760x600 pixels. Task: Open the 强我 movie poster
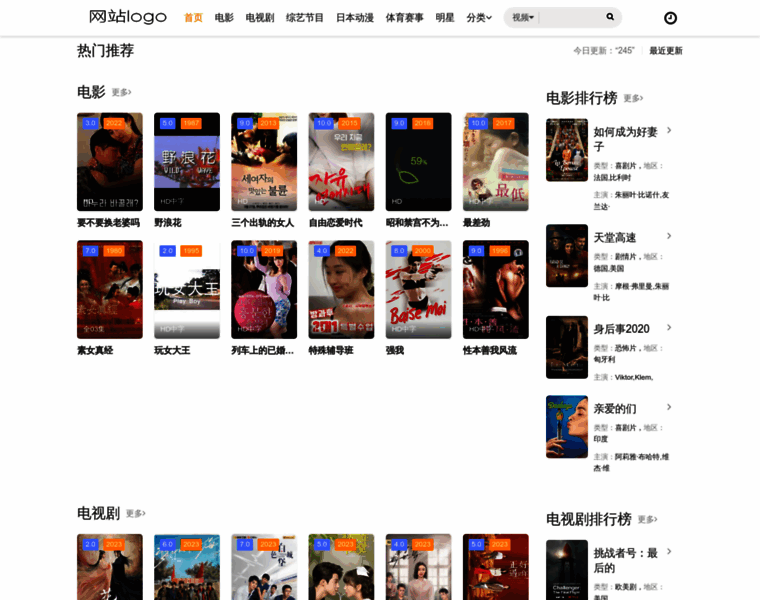click(x=418, y=289)
